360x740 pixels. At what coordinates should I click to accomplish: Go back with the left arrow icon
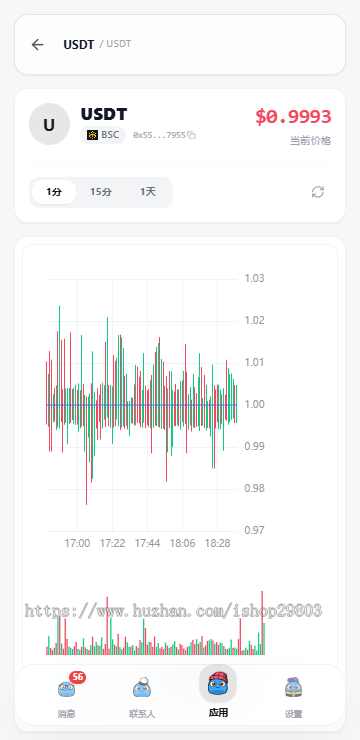(37, 44)
